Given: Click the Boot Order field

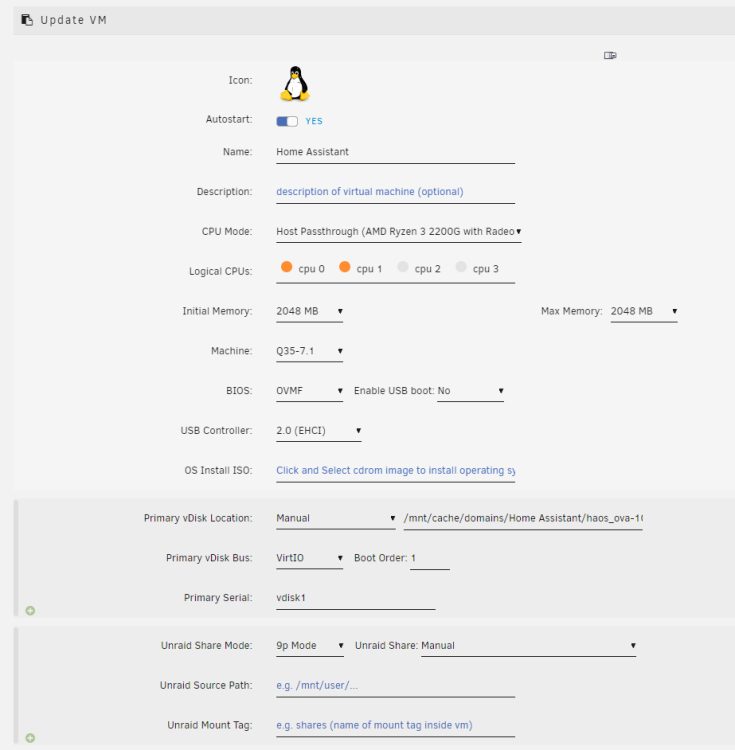Looking at the screenshot, I should (x=429, y=558).
